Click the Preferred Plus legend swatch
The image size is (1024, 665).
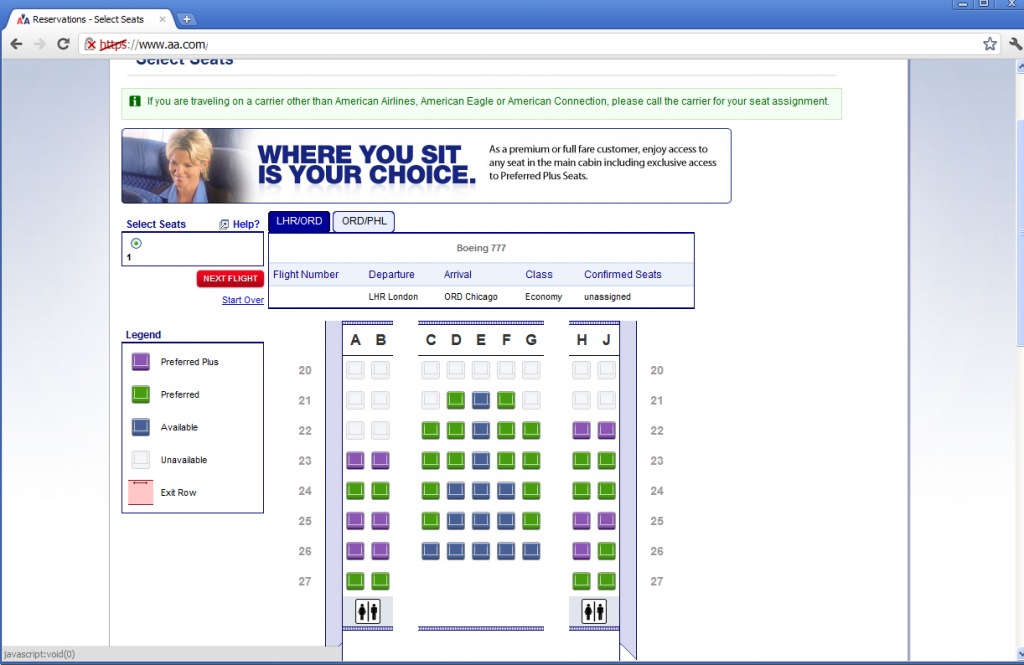140,361
